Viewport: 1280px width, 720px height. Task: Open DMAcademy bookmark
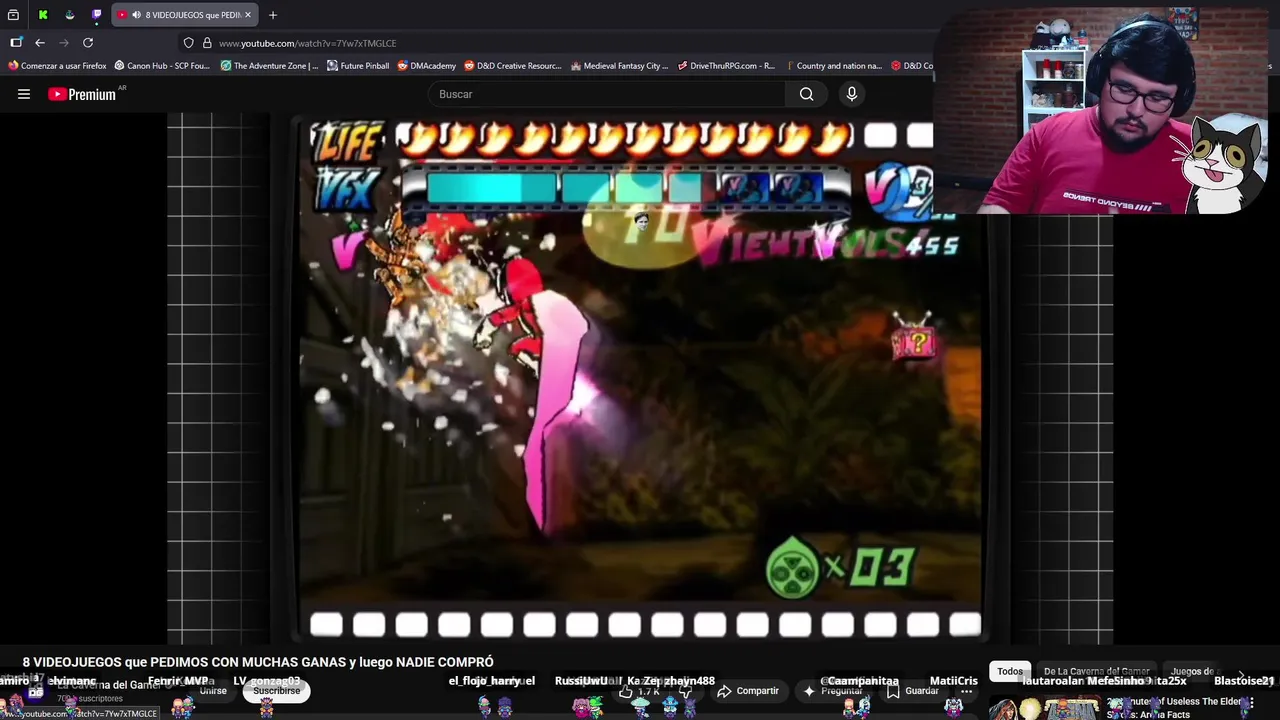point(426,66)
